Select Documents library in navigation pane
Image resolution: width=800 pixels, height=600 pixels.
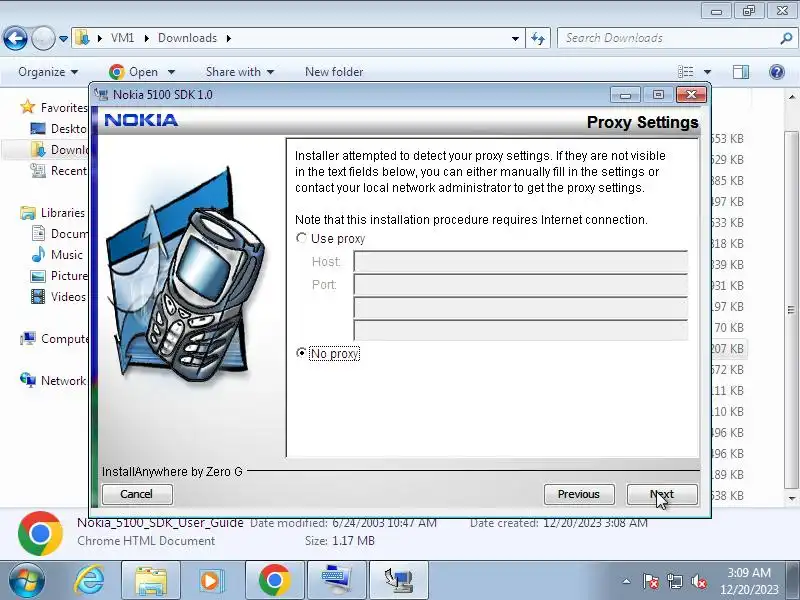(x=59, y=234)
